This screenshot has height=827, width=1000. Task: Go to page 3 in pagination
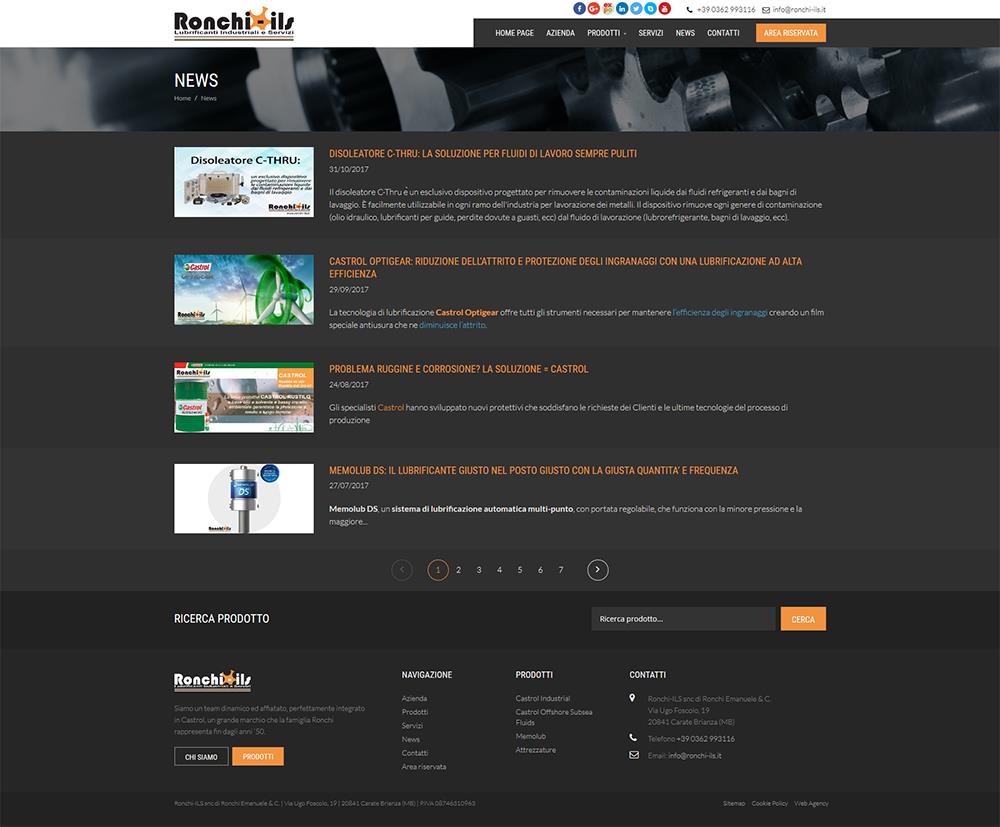(479, 570)
